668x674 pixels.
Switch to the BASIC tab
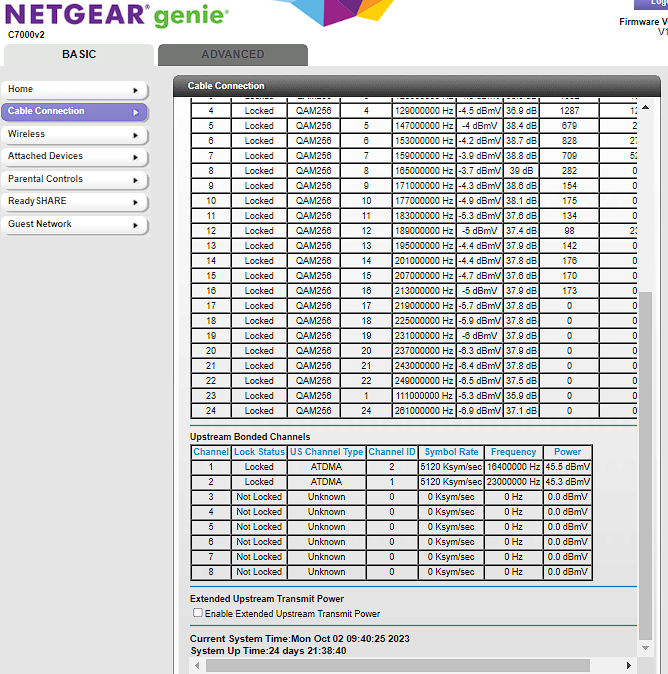tap(79, 55)
